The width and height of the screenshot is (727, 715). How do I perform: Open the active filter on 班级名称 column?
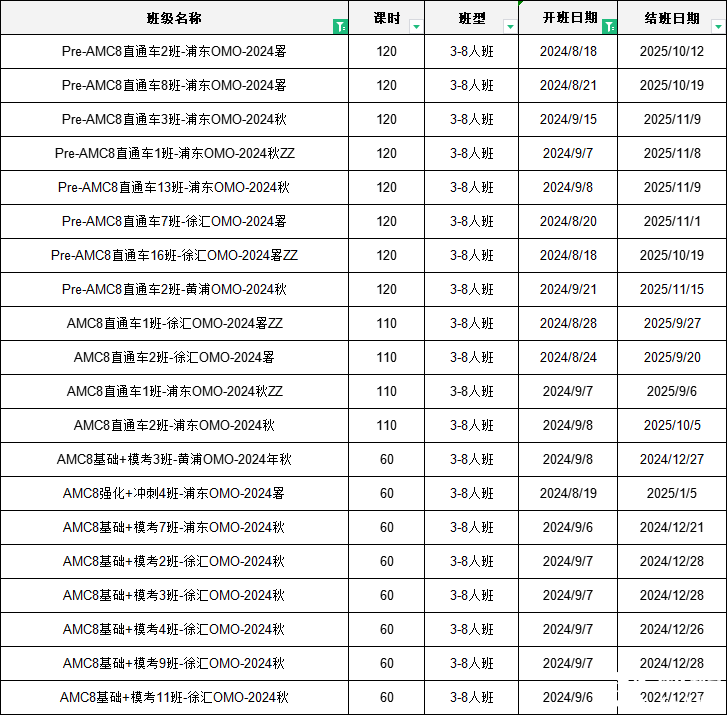(x=340, y=27)
